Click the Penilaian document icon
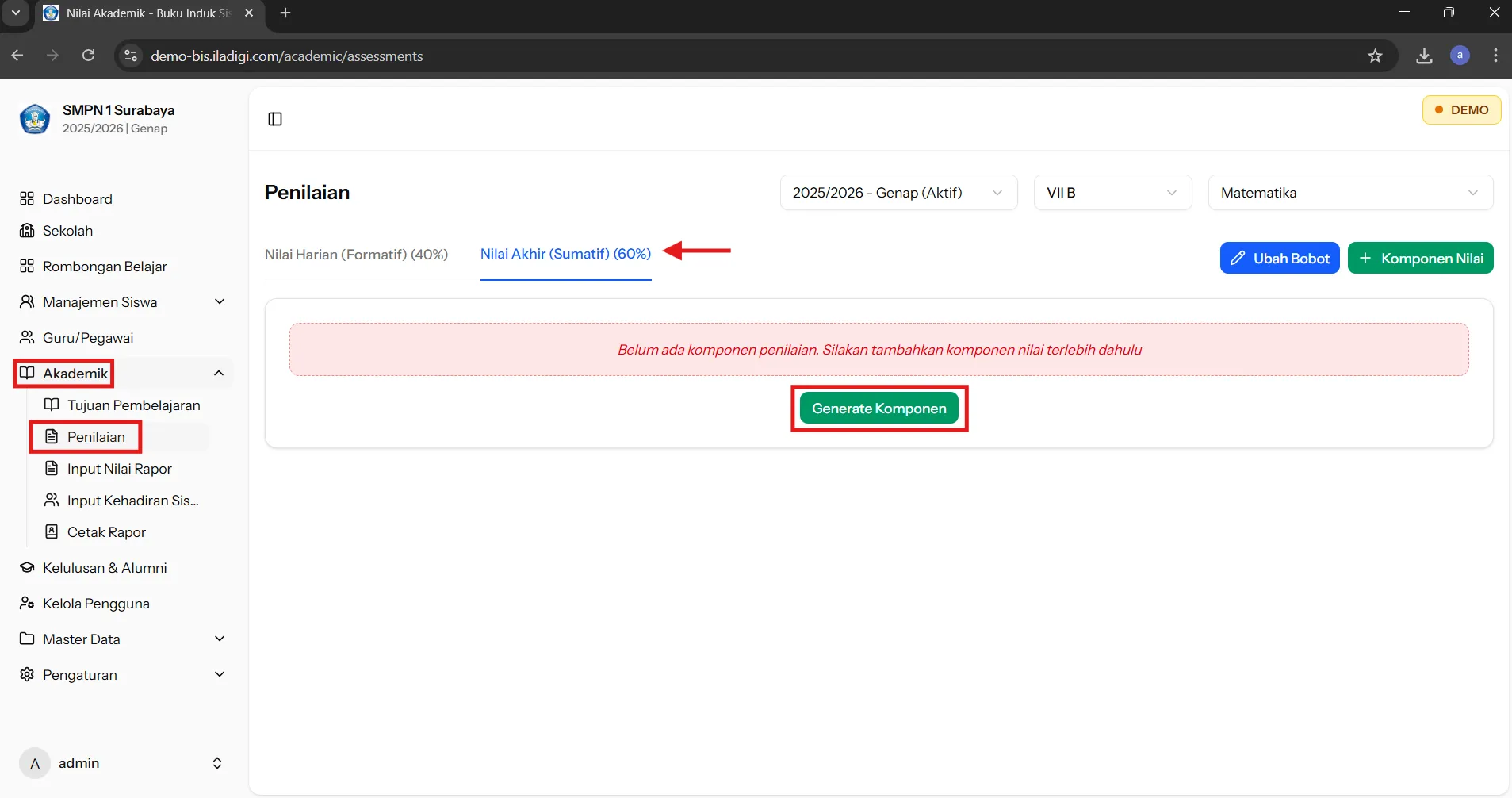 pyautogui.click(x=52, y=436)
